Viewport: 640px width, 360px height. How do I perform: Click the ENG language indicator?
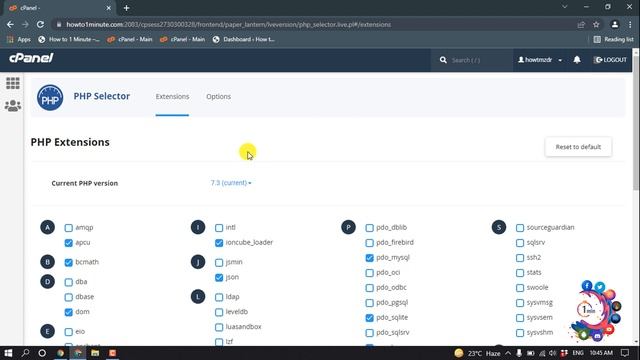tap(578, 353)
